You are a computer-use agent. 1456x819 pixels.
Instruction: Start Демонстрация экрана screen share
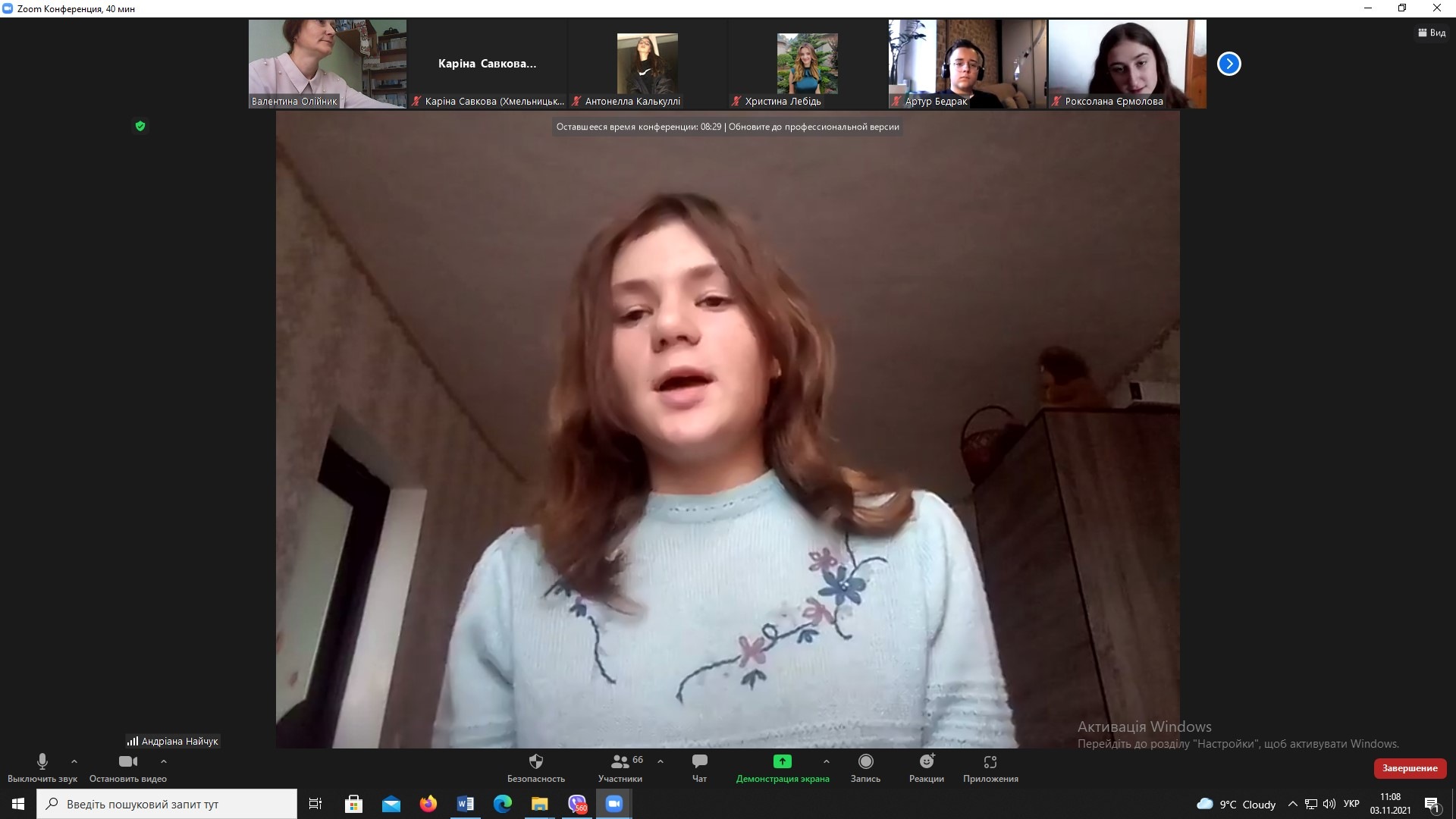pos(782,762)
